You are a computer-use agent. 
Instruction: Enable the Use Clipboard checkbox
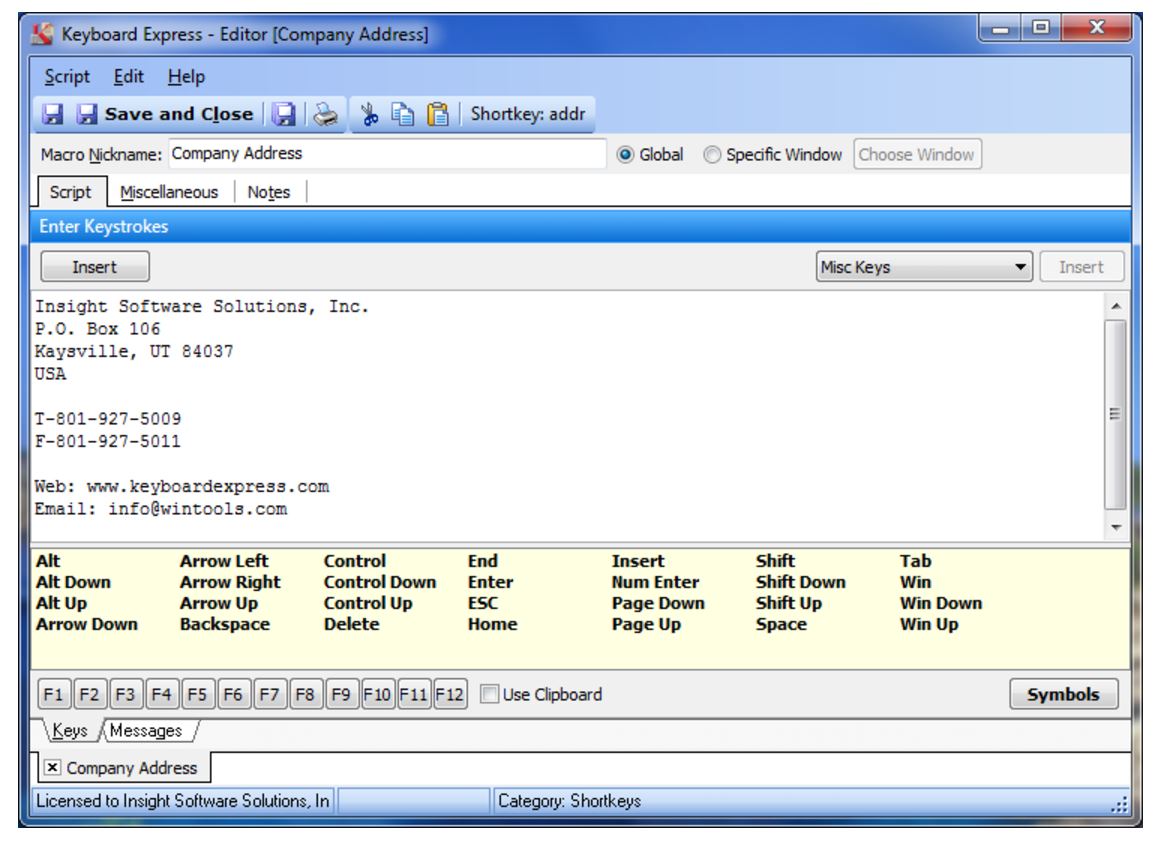[x=490, y=694]
